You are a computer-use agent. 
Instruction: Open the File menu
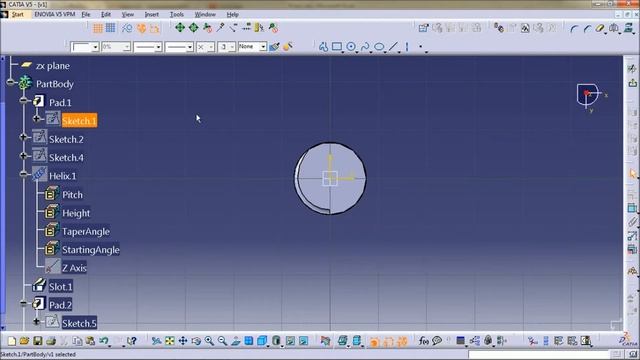tap(86, 14)
